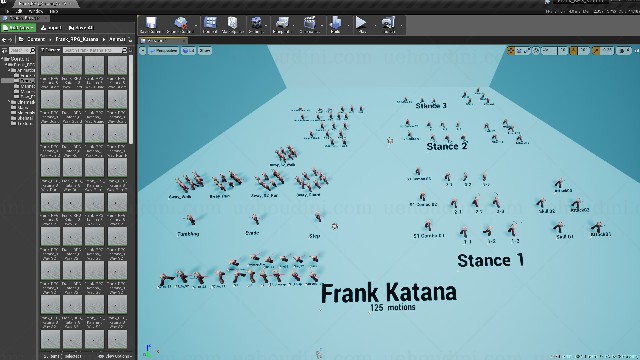Open the Marketplace toolbar icon

coord(232,24)
